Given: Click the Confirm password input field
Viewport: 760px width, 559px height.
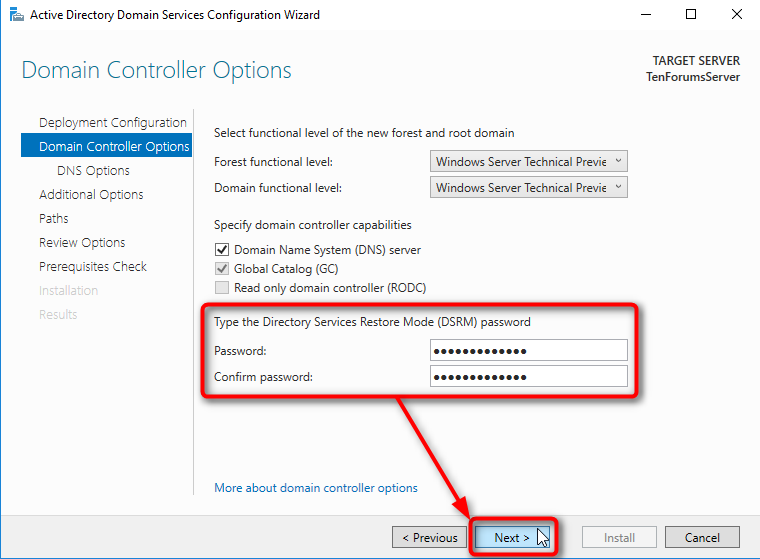Looking at the screenshot, I should pos(528,376).
